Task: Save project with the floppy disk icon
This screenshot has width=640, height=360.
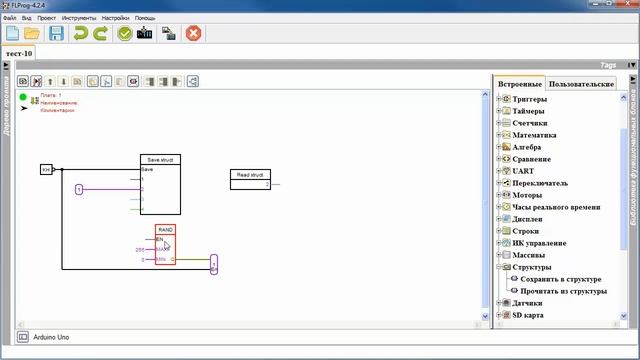Action: point(56,33)
